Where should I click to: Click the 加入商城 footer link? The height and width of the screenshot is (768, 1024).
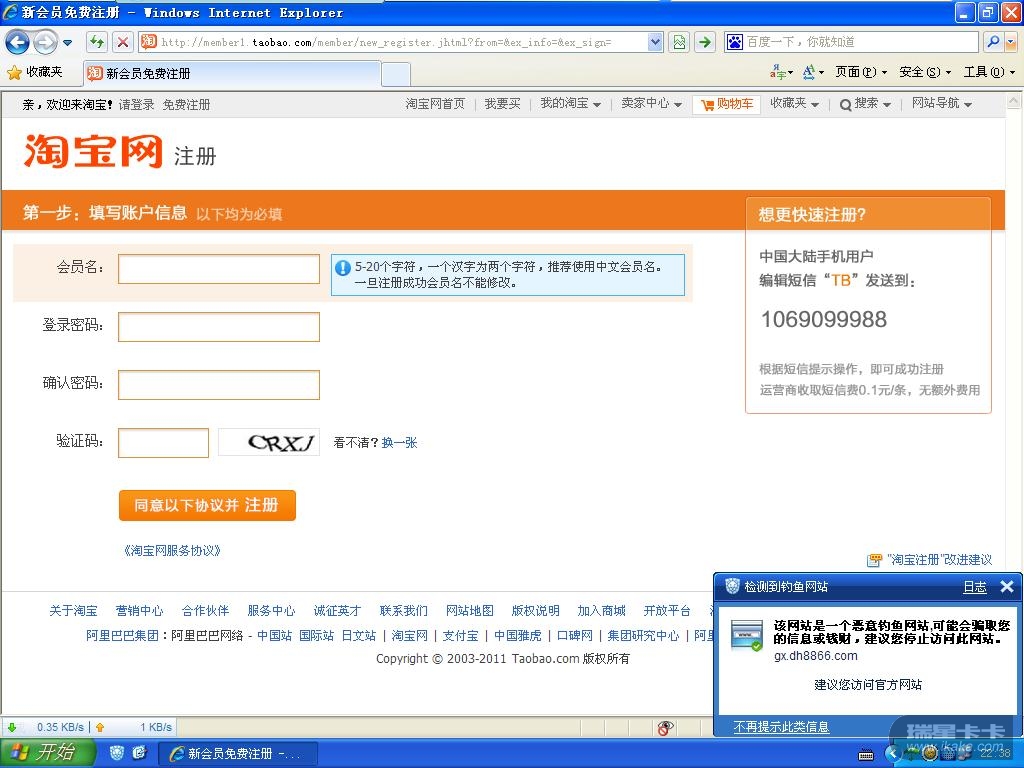[x=601, y=611]
